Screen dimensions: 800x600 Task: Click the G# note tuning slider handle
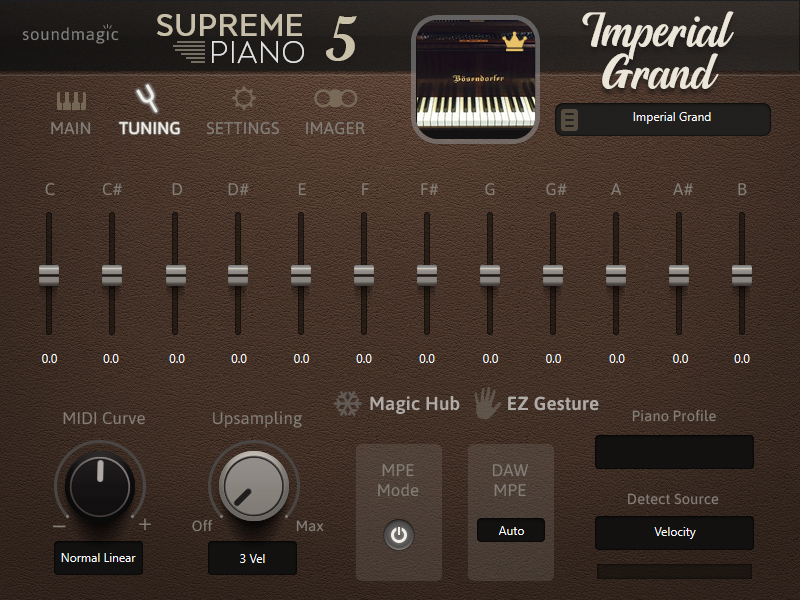coord(553,276)
